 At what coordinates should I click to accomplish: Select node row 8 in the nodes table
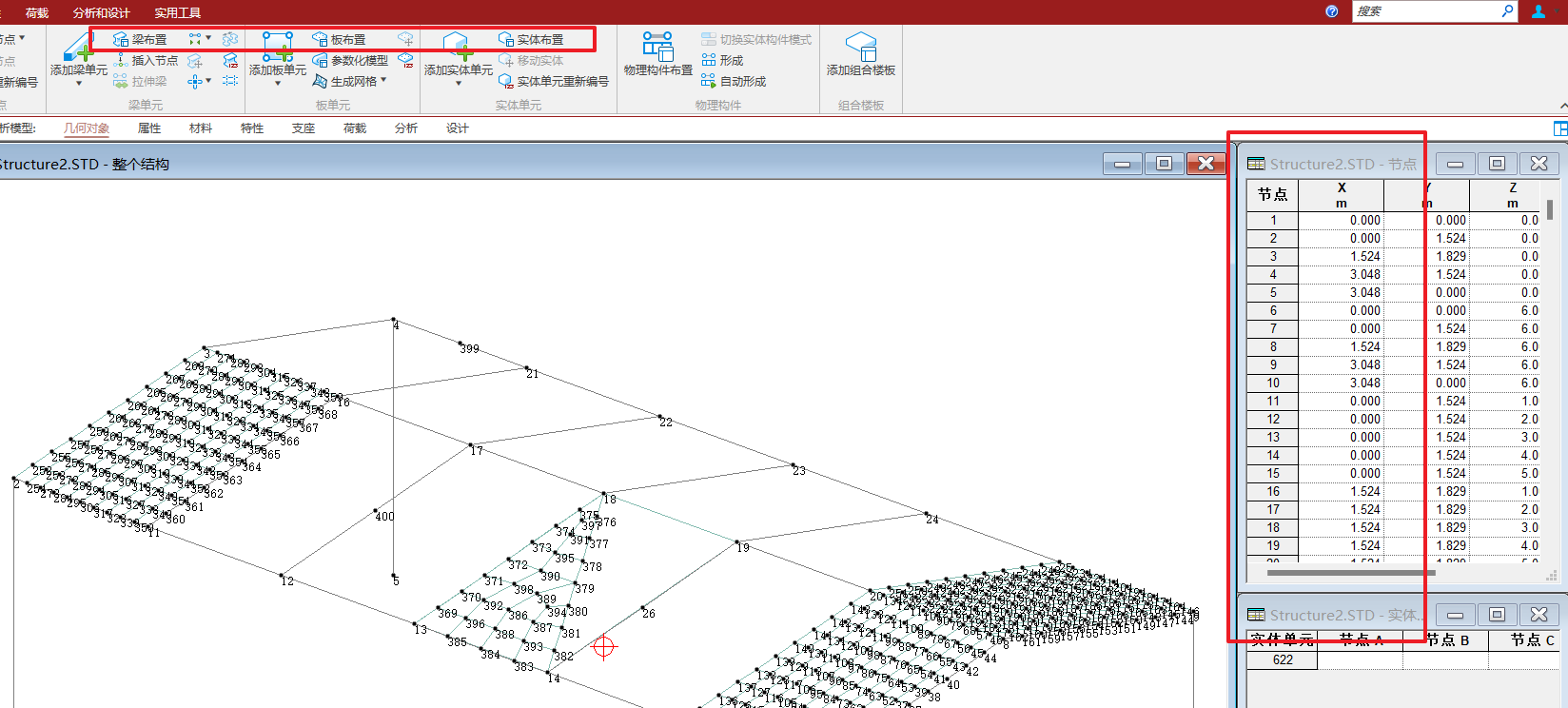[x=1272, y=347]
